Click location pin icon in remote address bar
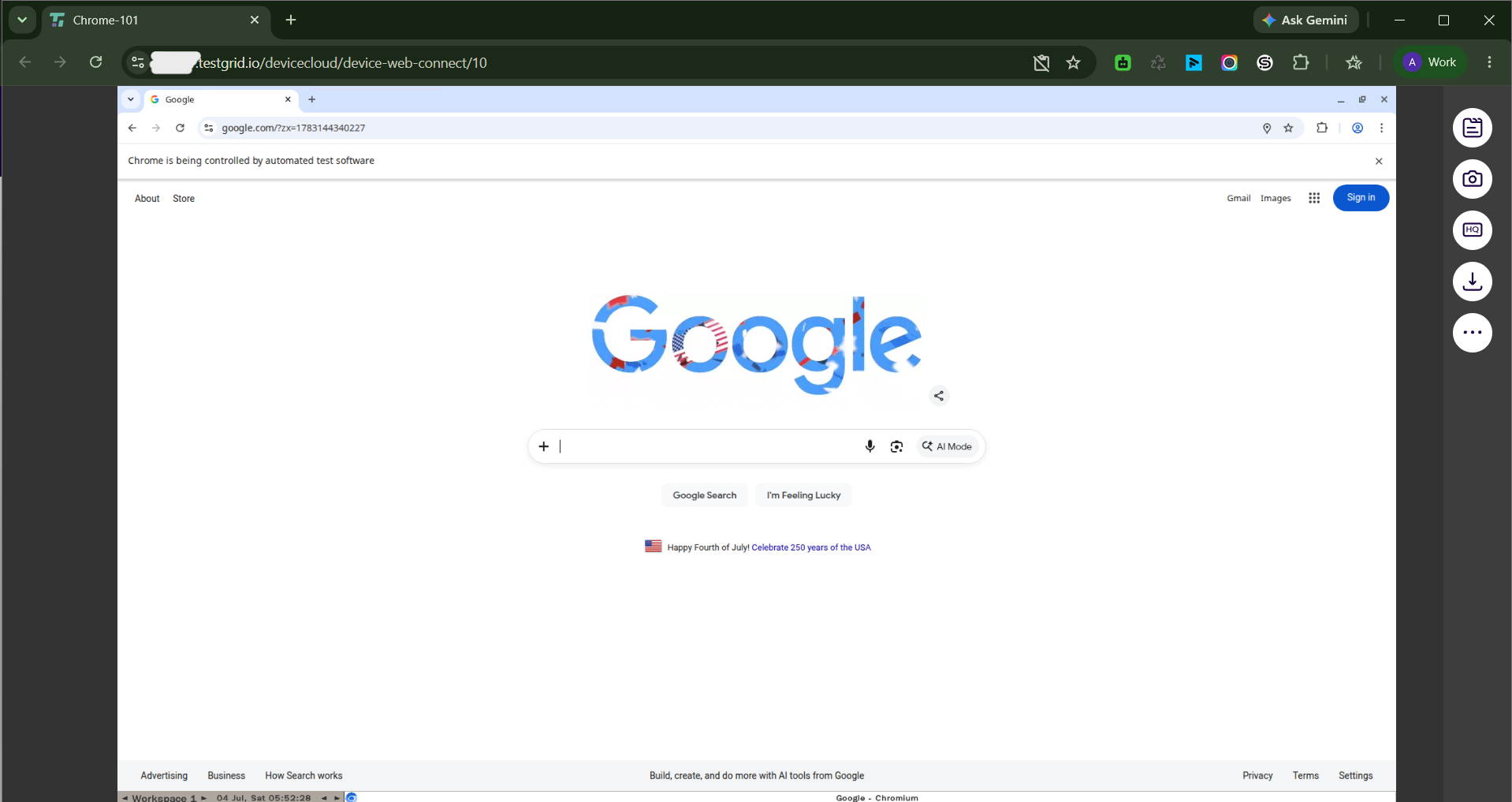1512x802 pixels. click(1267, 128)
